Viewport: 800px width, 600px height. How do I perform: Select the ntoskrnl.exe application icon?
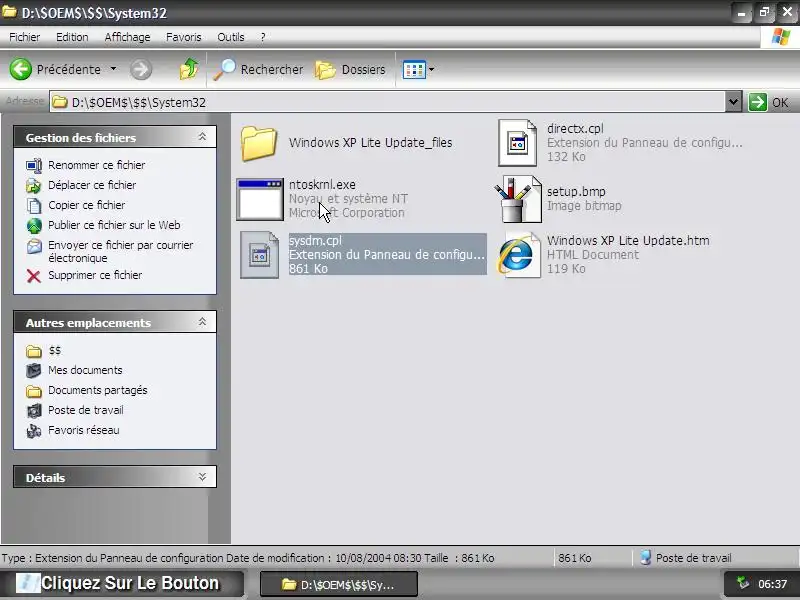pos(260,199)
